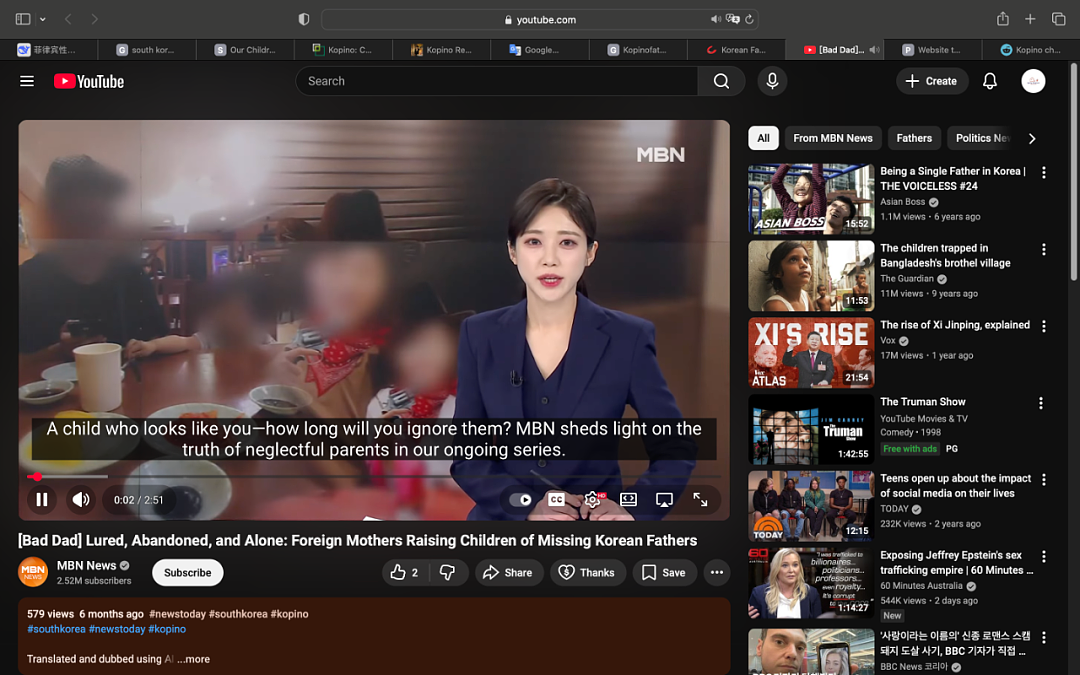
Task: Select the All filter chip
Action: (x=763, y=138)
